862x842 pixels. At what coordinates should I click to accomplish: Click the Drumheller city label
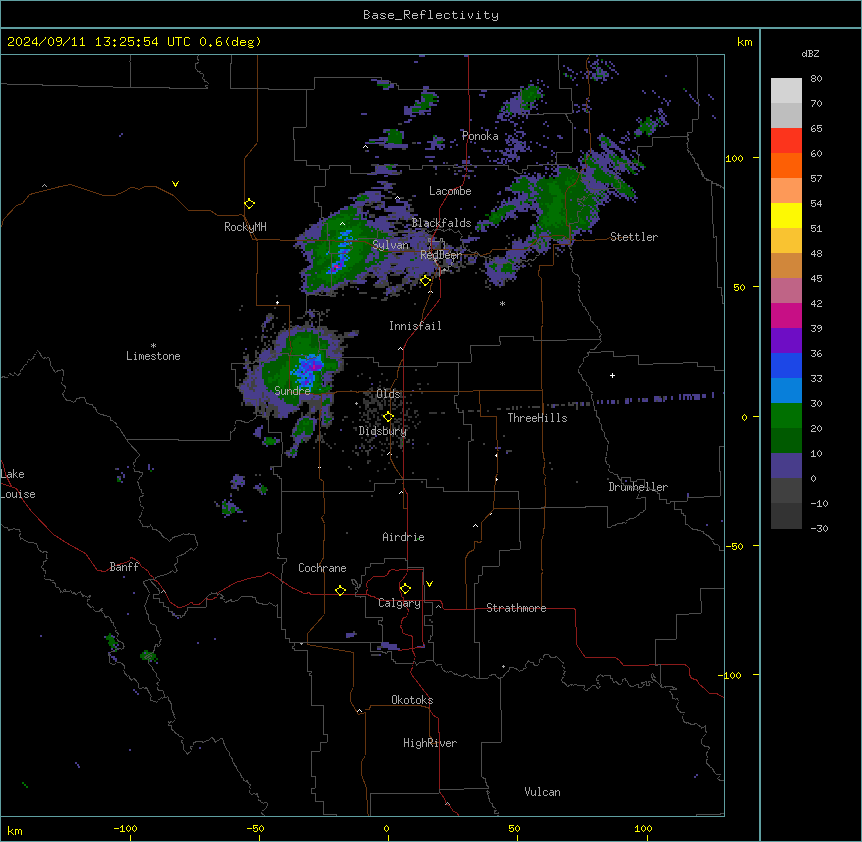pyautogui.click(x=638, y=487)
